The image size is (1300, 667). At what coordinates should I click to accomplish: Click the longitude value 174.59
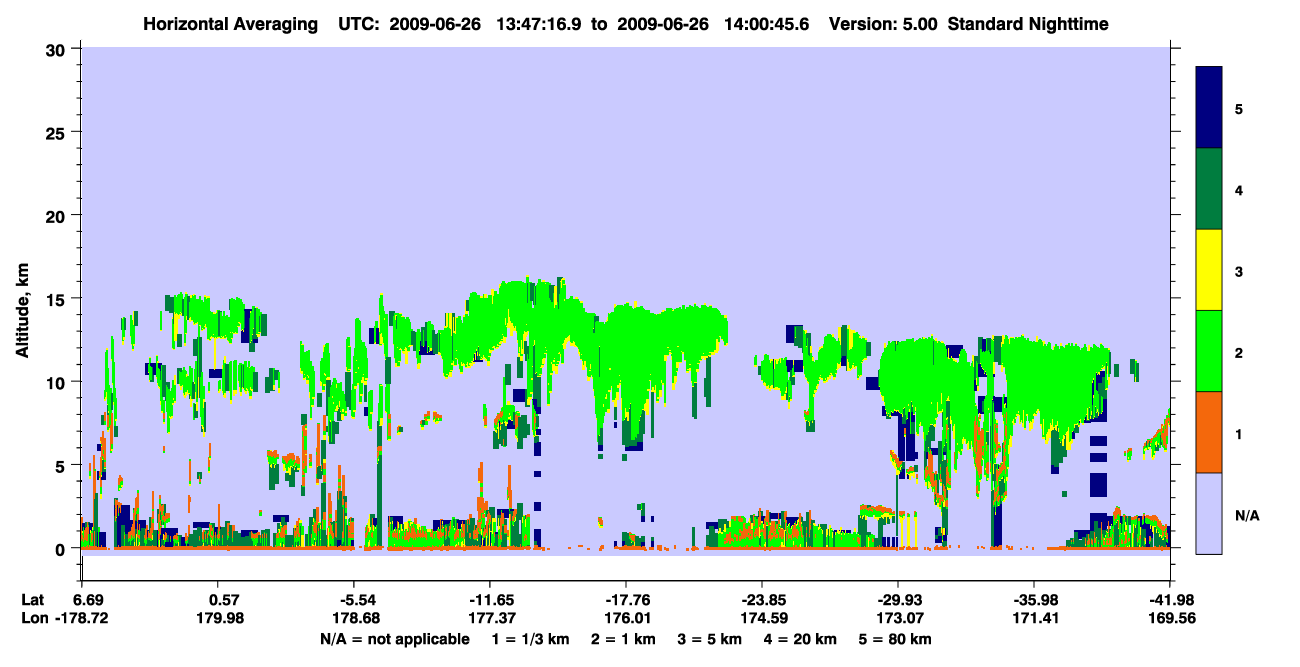[765, 619]
